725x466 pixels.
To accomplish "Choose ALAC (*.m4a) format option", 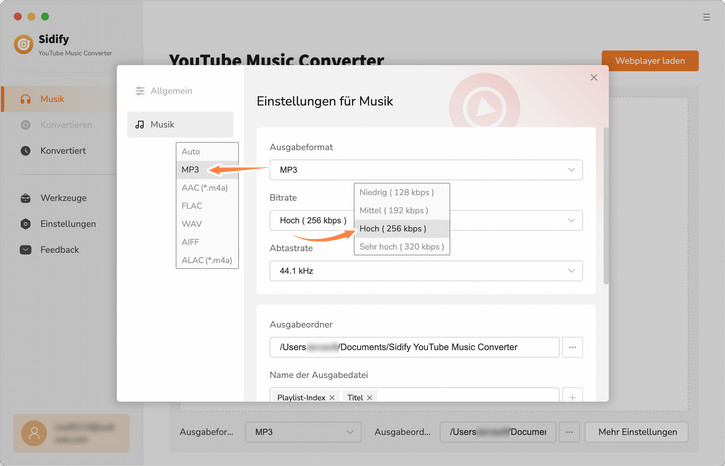I will [207, 260].
